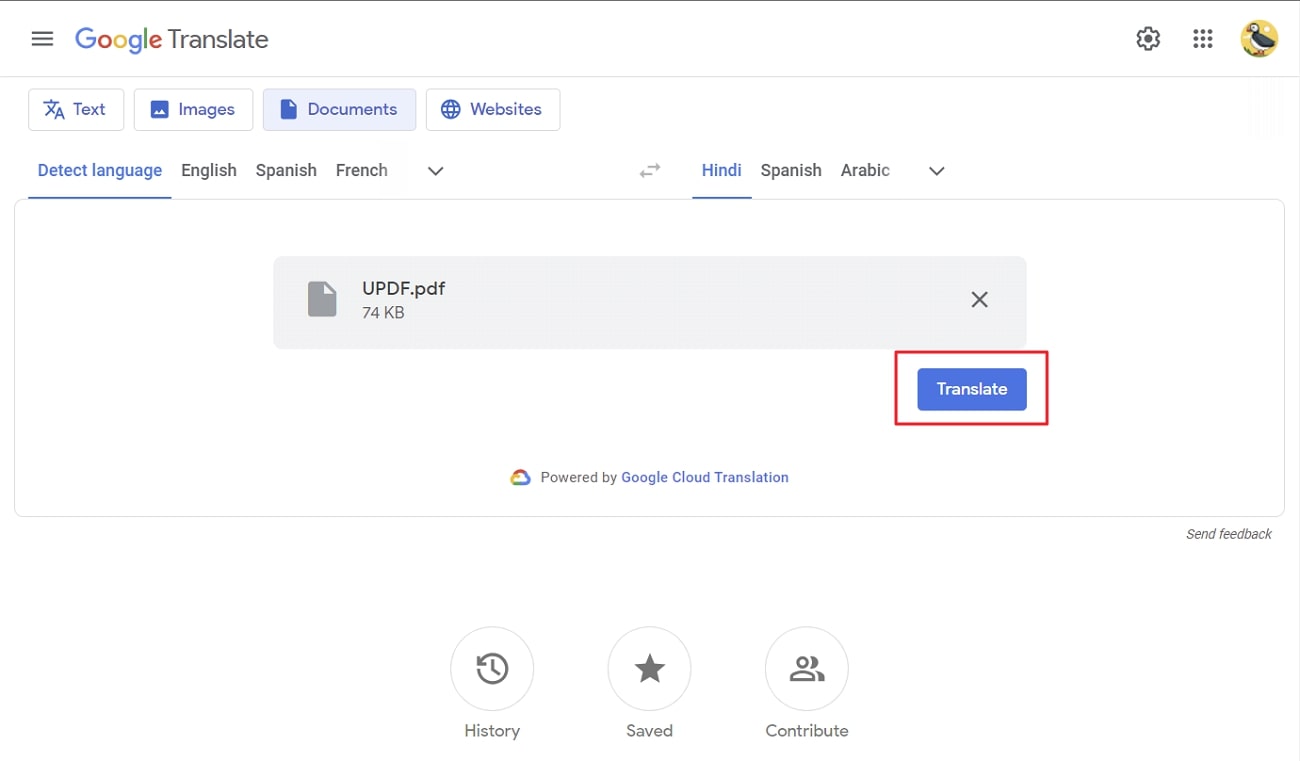Click the Translate button
The width and height of the screenshot is (1300, 761).
point(971,389)
